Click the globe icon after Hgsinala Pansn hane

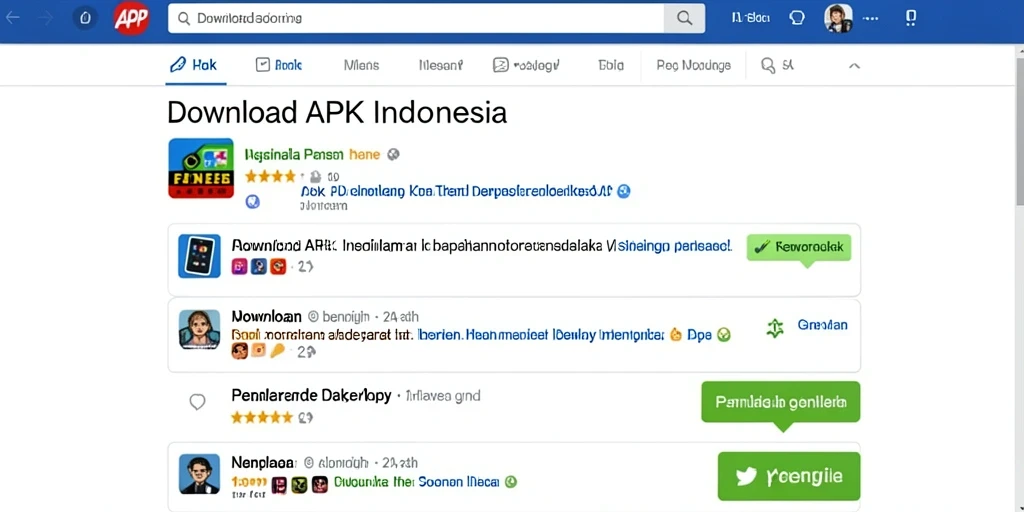393,155
